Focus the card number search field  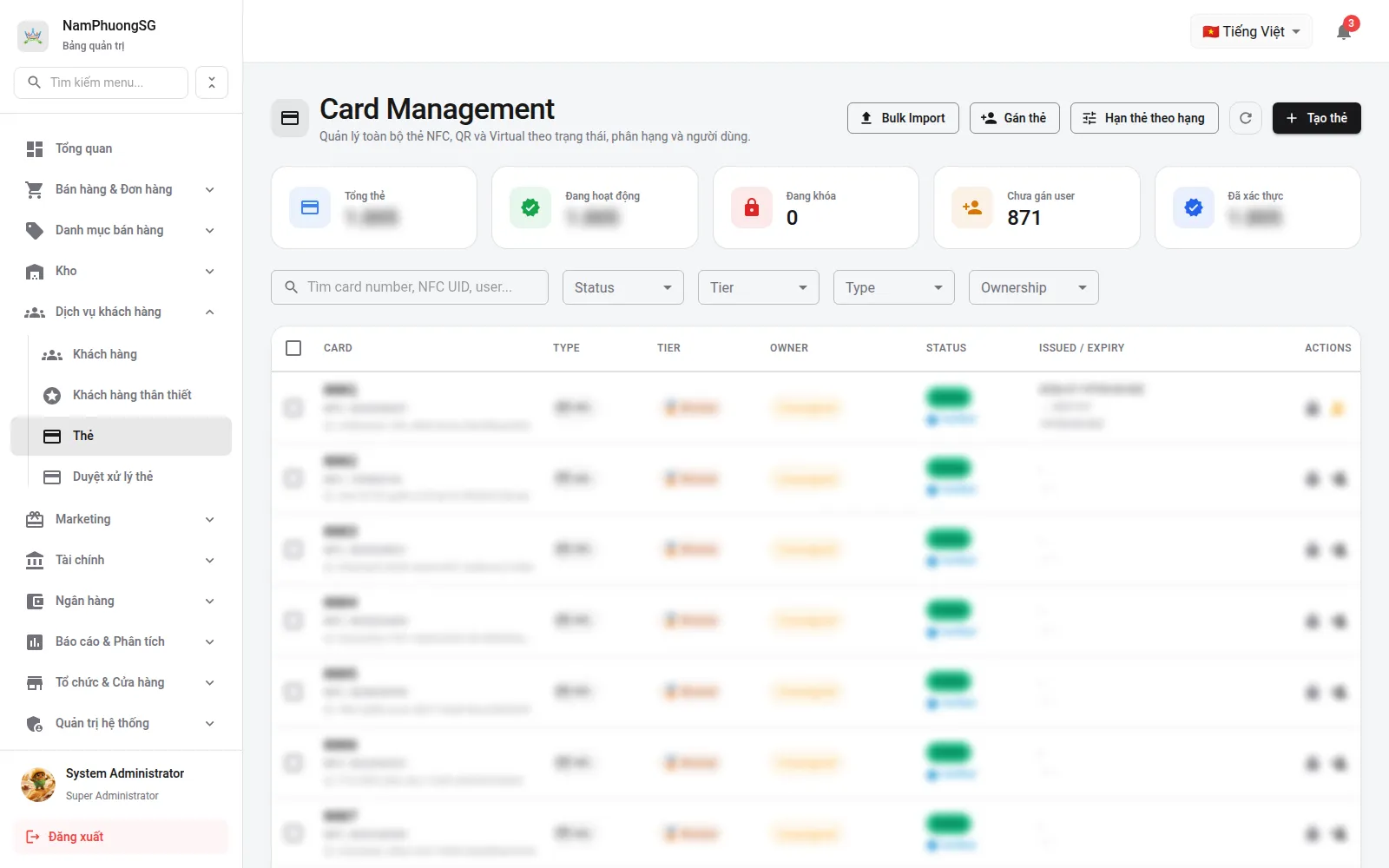[410, 287]
